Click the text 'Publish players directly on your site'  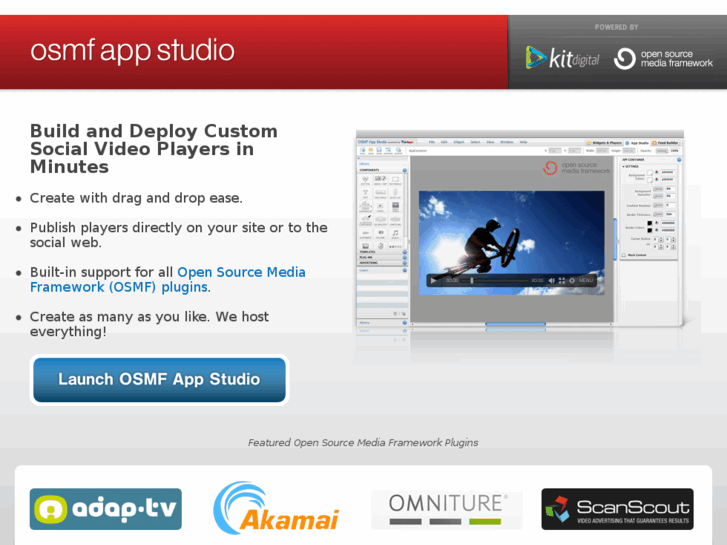(148, 228)
